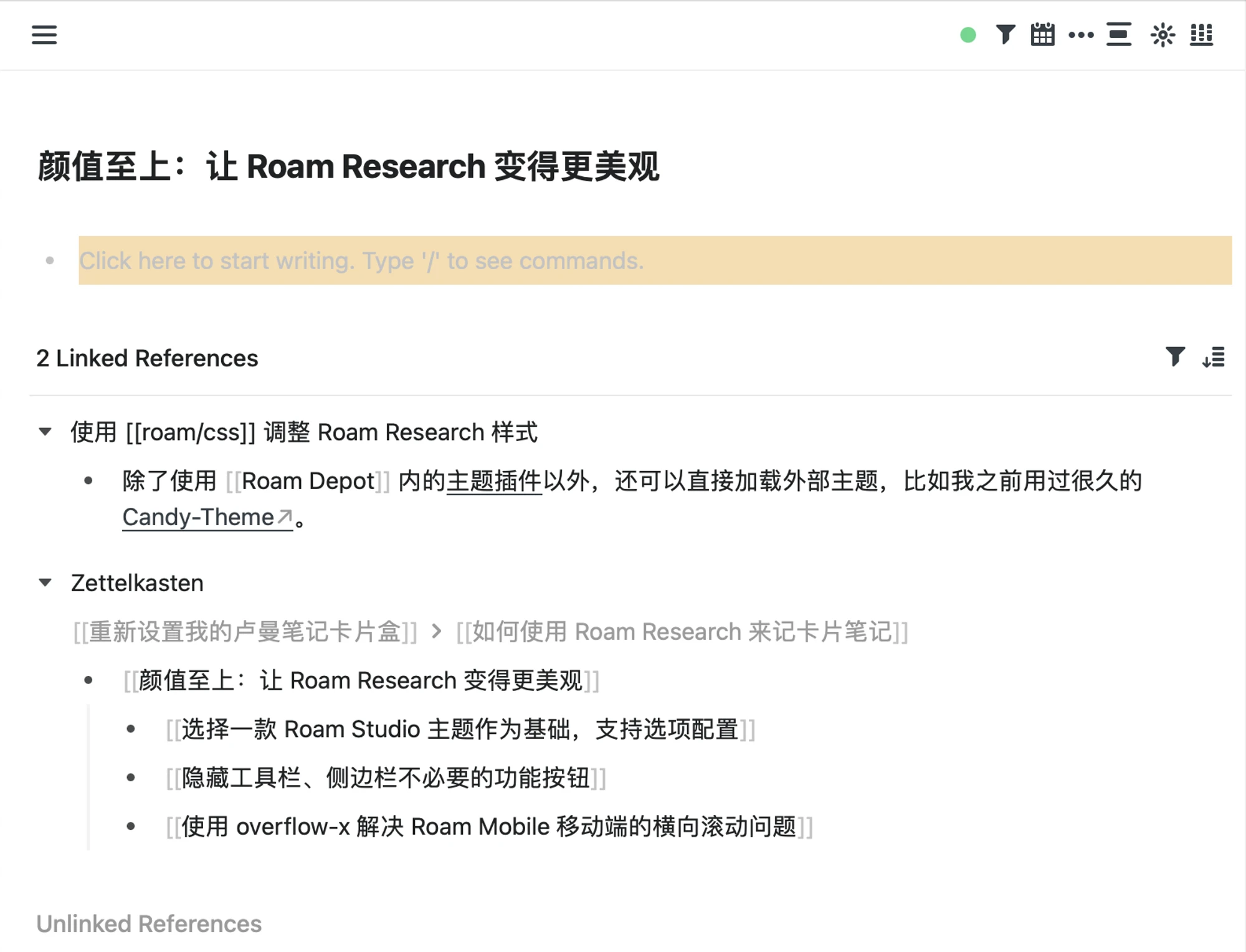Collapse the roam/css reference group
This screenshot has height=952, width=1246.
coord(45,431)
